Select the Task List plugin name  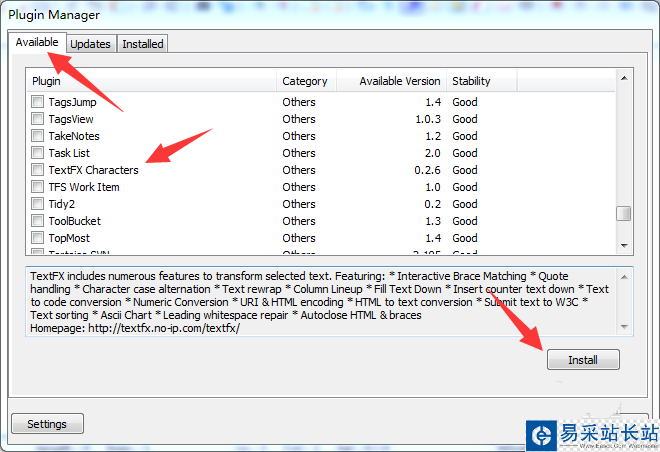(x=69, y=153)
